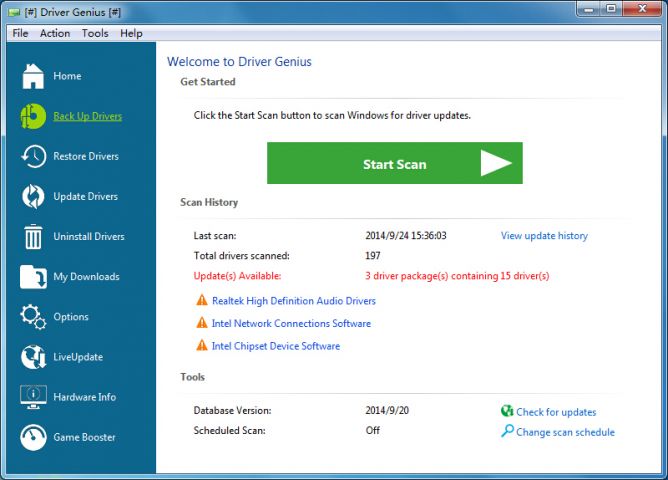Open Change scan schedule link
The width and height of the screenshot is (668, 480).
click(565, 432)
